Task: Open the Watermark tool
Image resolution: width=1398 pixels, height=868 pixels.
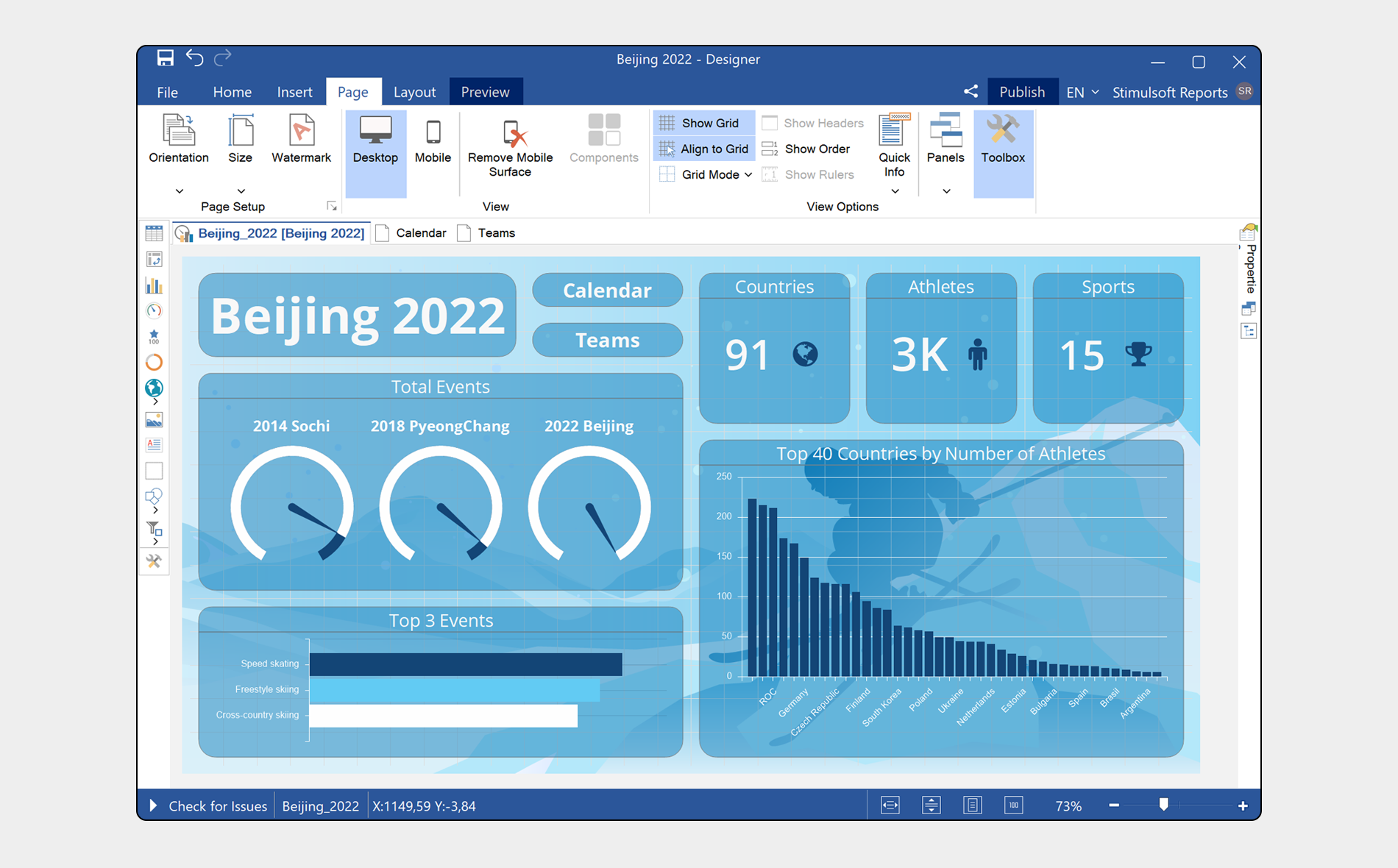Action: (x=301, y=139)
